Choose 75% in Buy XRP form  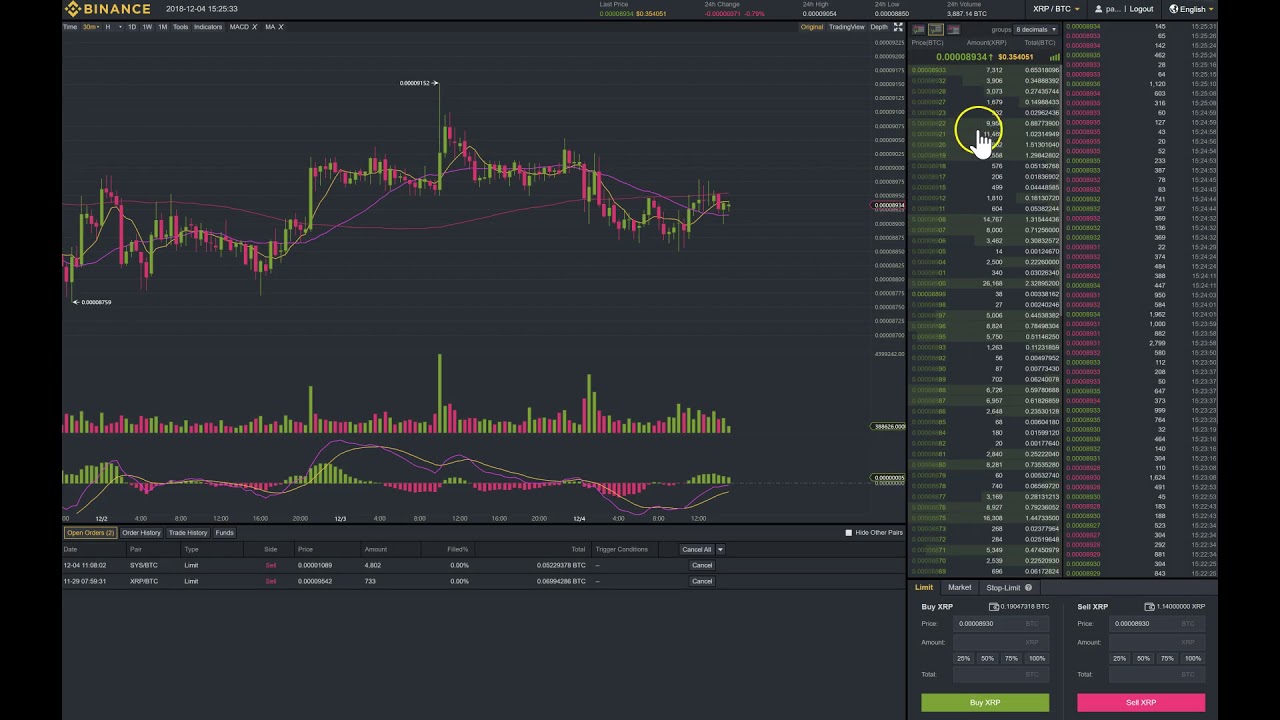click(1011, 658)
